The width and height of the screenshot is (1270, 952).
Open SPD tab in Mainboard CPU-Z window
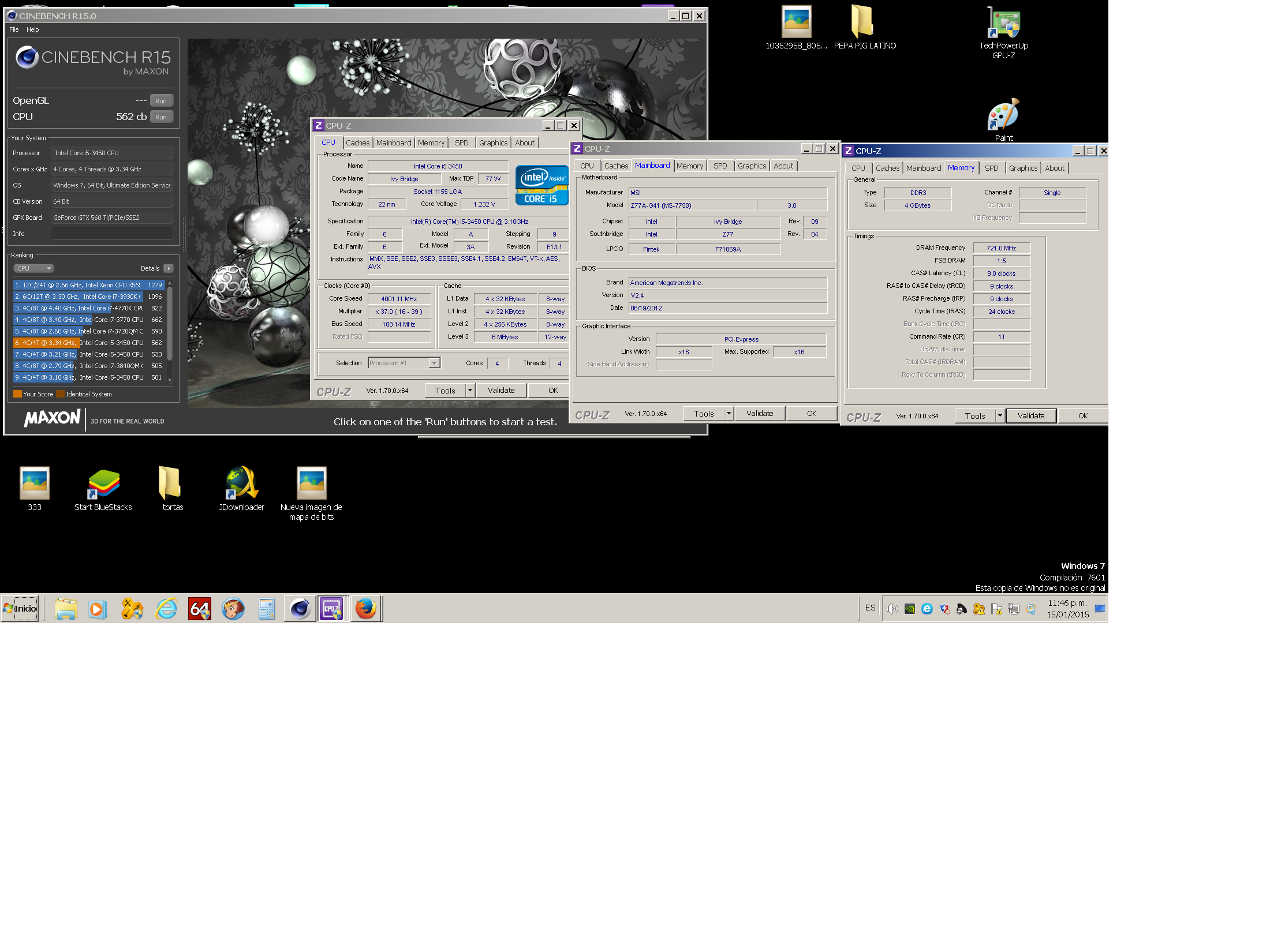(x=720, y=166)
